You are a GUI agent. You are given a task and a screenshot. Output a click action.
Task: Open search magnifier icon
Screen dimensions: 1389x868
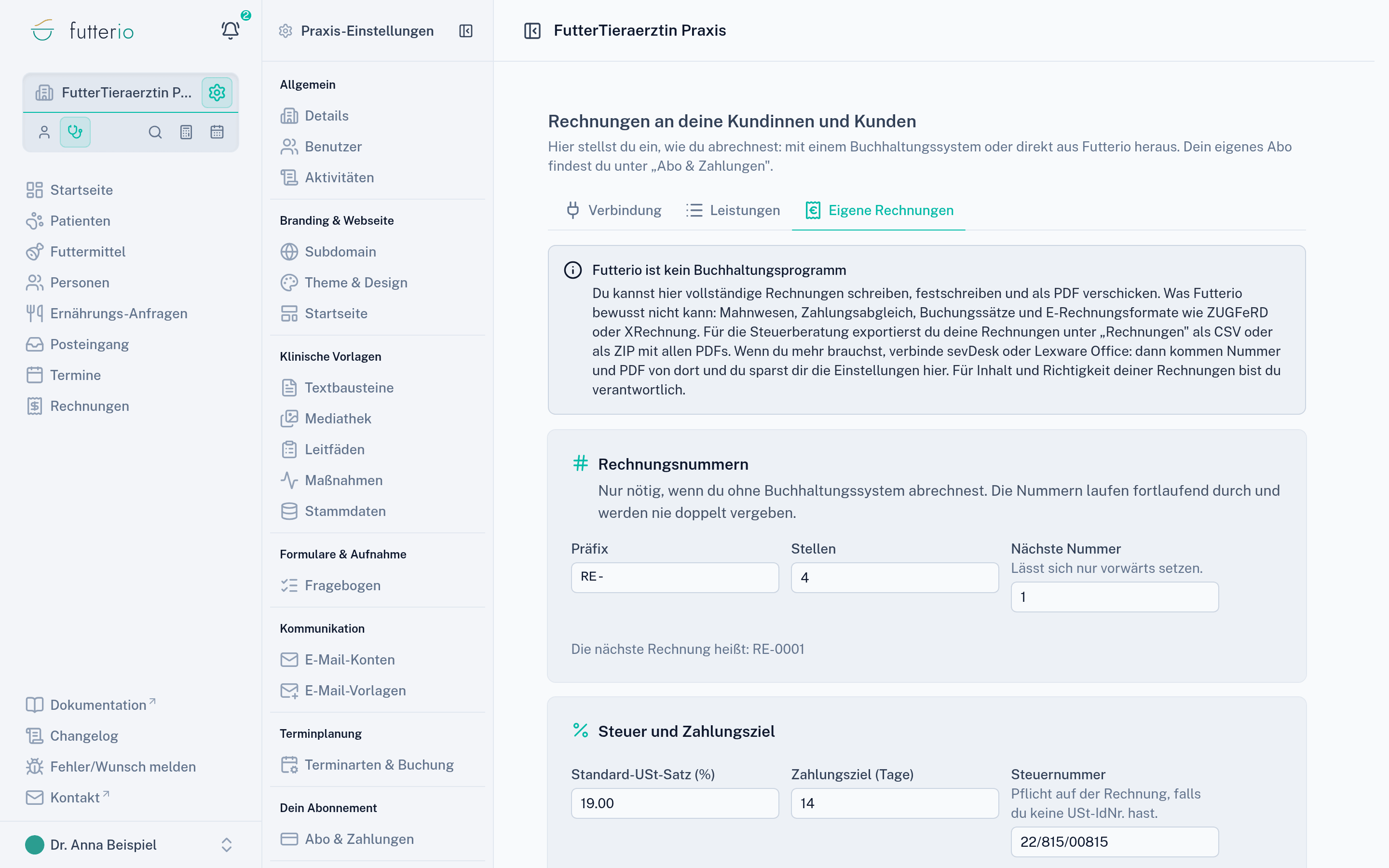pos(155,132)
